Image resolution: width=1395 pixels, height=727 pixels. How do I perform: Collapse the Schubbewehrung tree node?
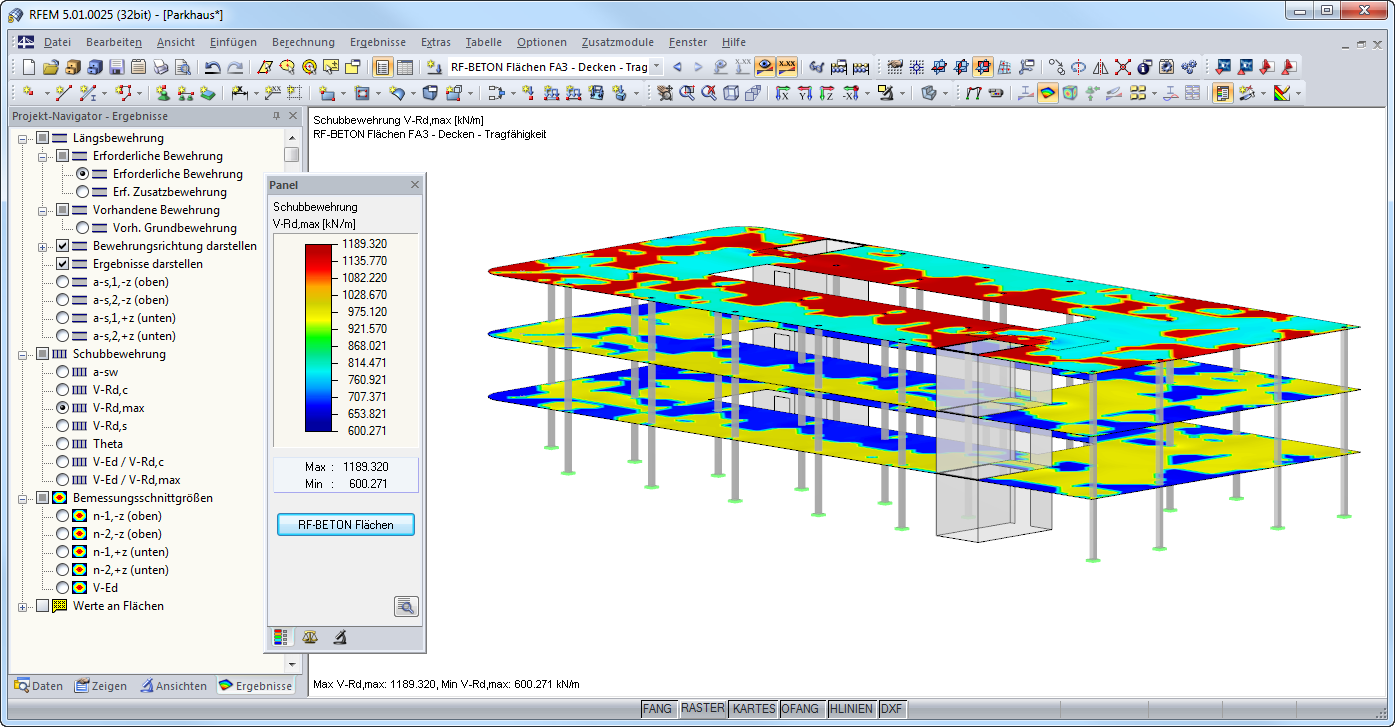(23, 354)
